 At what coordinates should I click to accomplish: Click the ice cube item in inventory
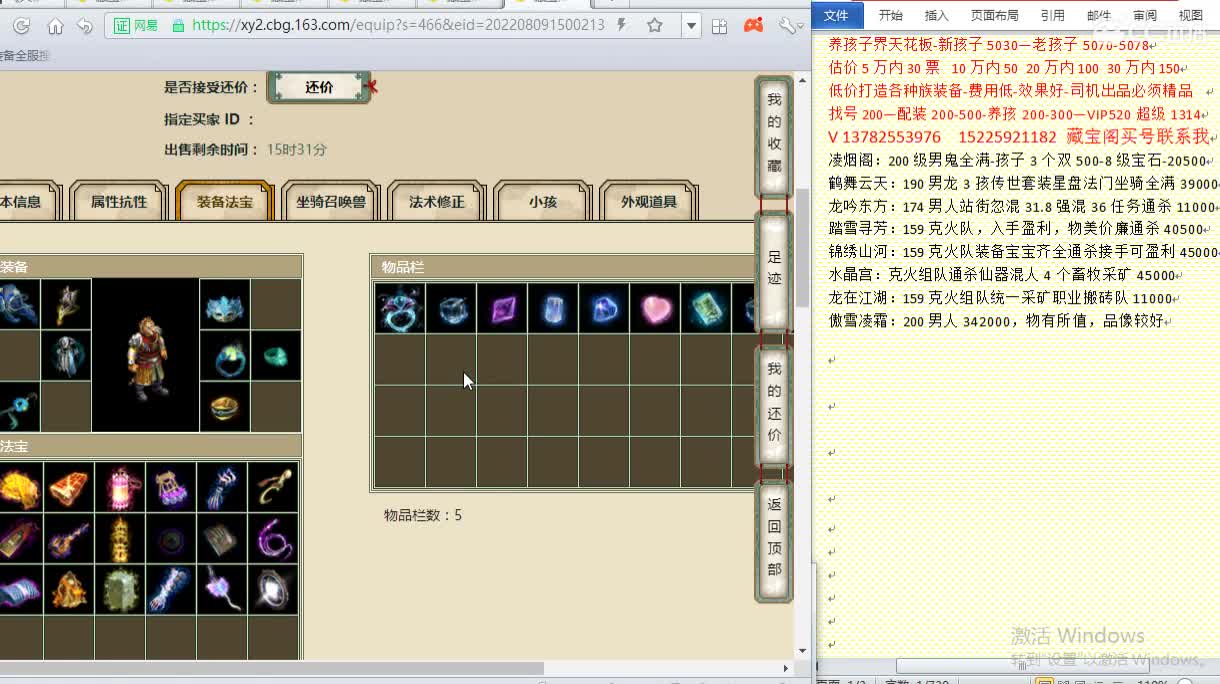[451, 308]
